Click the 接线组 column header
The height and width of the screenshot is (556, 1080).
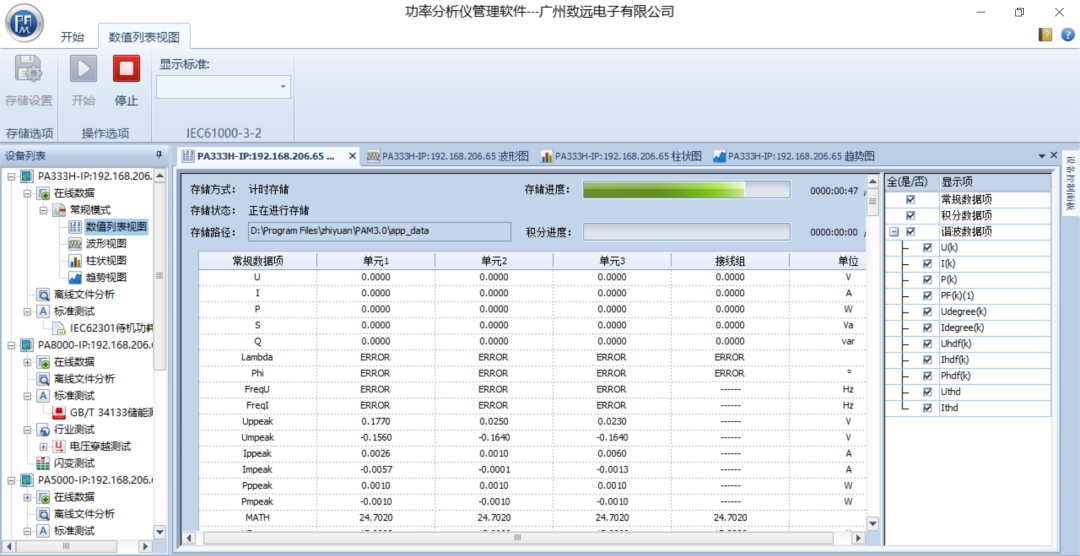click(x=730, y=260)
